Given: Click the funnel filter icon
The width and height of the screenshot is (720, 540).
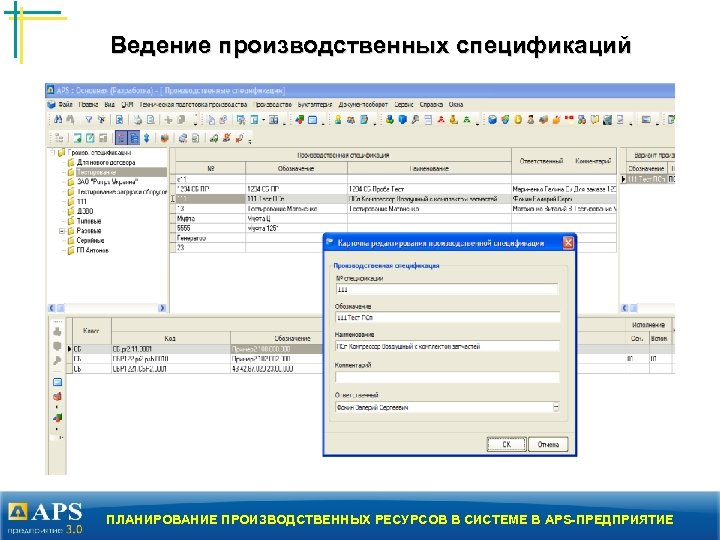Looking at the screenshot, I should (x=89, y=120).
